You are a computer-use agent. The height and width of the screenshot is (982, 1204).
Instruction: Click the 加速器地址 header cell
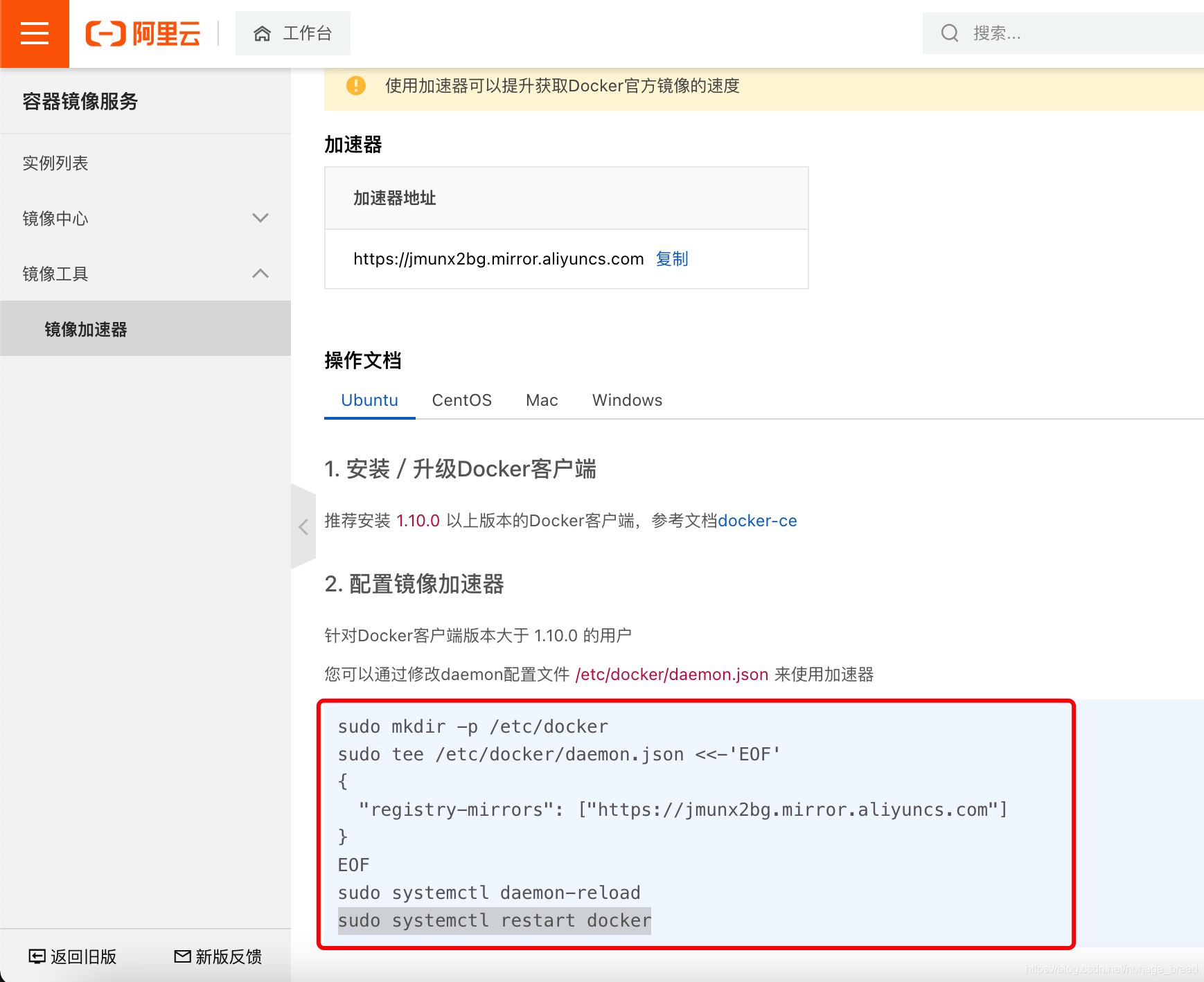click(567, 198)
